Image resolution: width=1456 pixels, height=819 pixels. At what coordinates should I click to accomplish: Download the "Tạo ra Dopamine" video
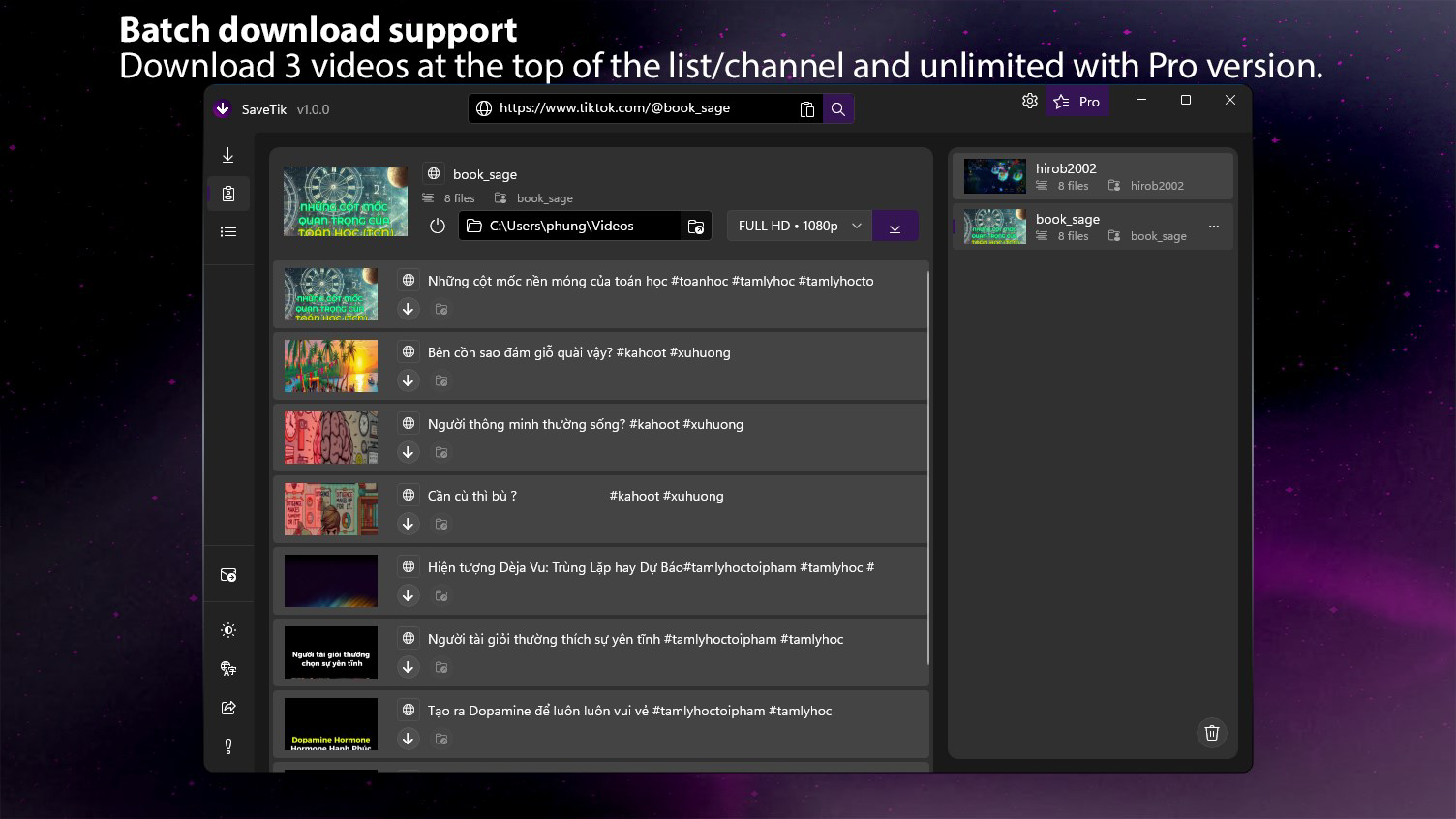(409, 739)
